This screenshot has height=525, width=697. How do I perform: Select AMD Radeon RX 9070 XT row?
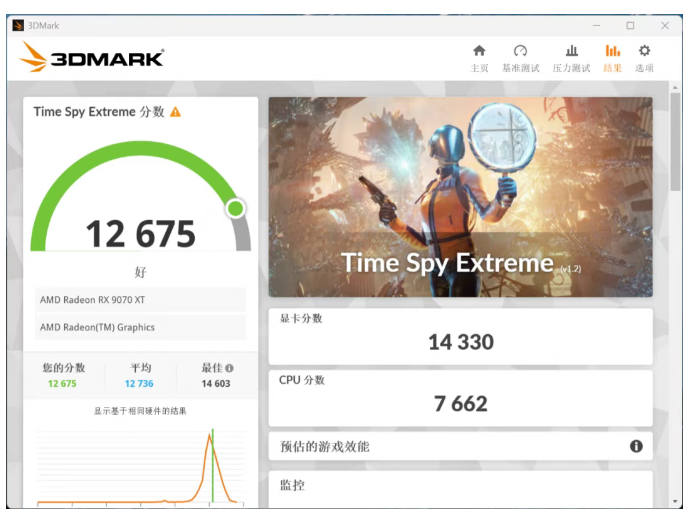coord(140,300)
